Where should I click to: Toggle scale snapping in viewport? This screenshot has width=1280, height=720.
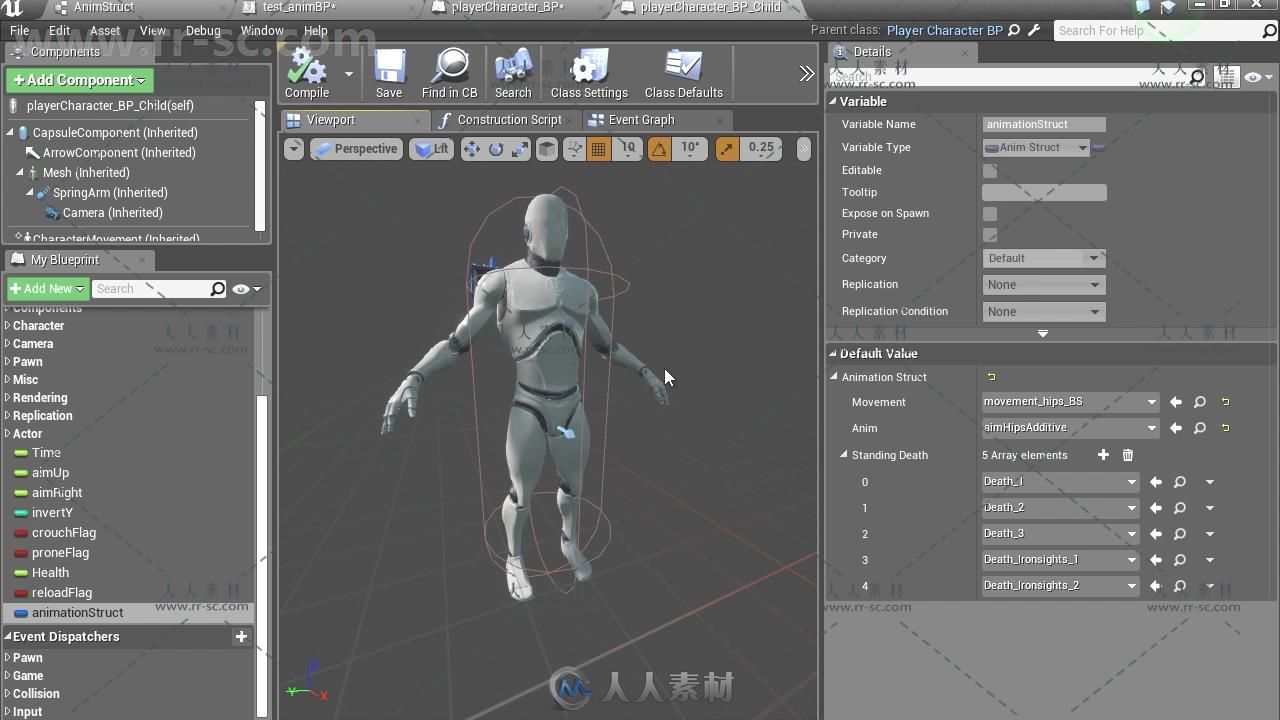click(727, 149)
